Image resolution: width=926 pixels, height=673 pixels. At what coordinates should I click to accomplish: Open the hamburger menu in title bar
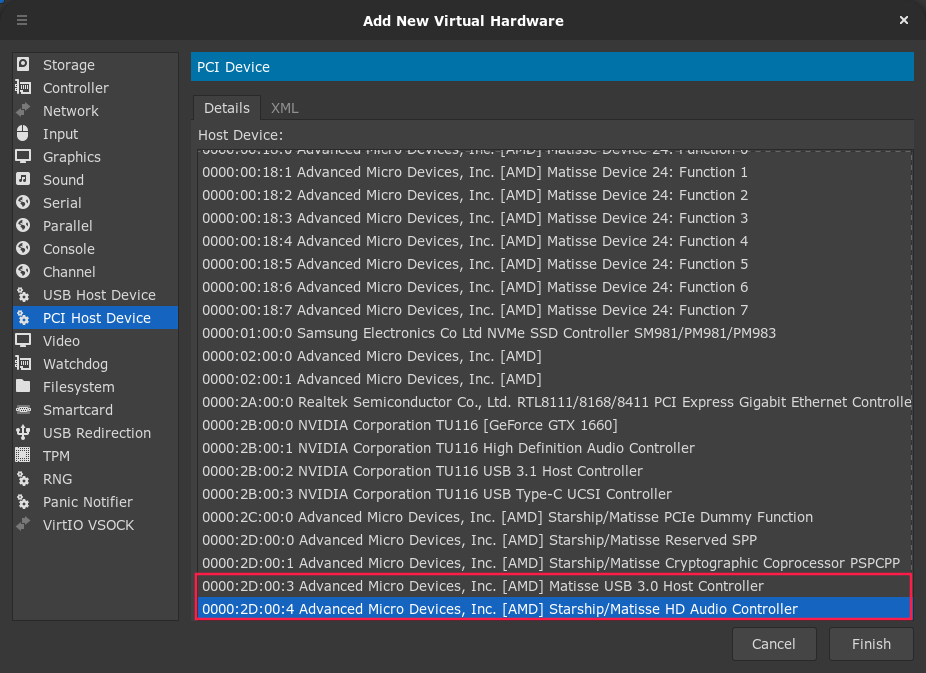pos(22,21)
